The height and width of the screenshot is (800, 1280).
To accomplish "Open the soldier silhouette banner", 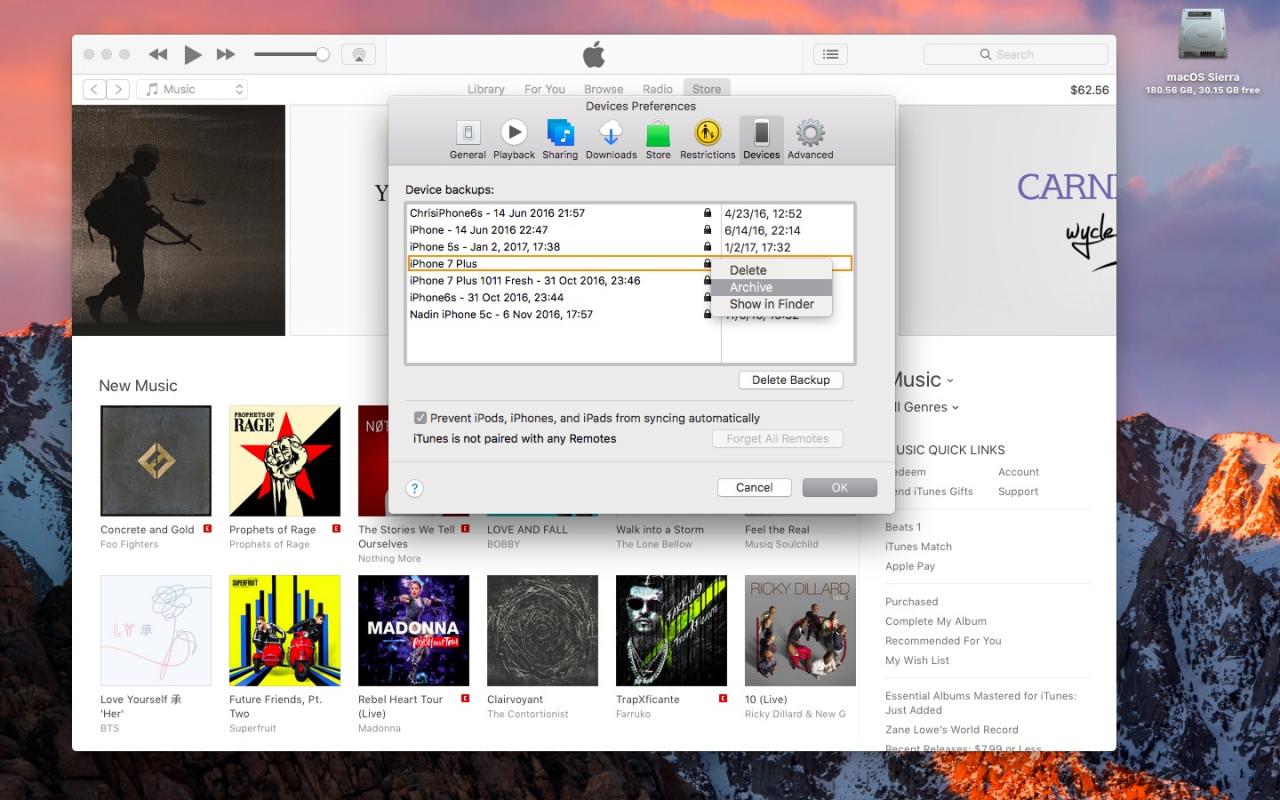I will (x=179, y=220).
